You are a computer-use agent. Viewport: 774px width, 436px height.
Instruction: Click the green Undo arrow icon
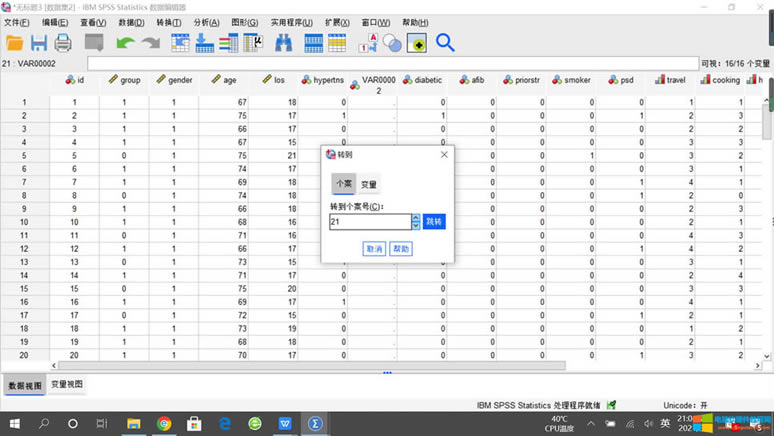[x=125, y=43]
